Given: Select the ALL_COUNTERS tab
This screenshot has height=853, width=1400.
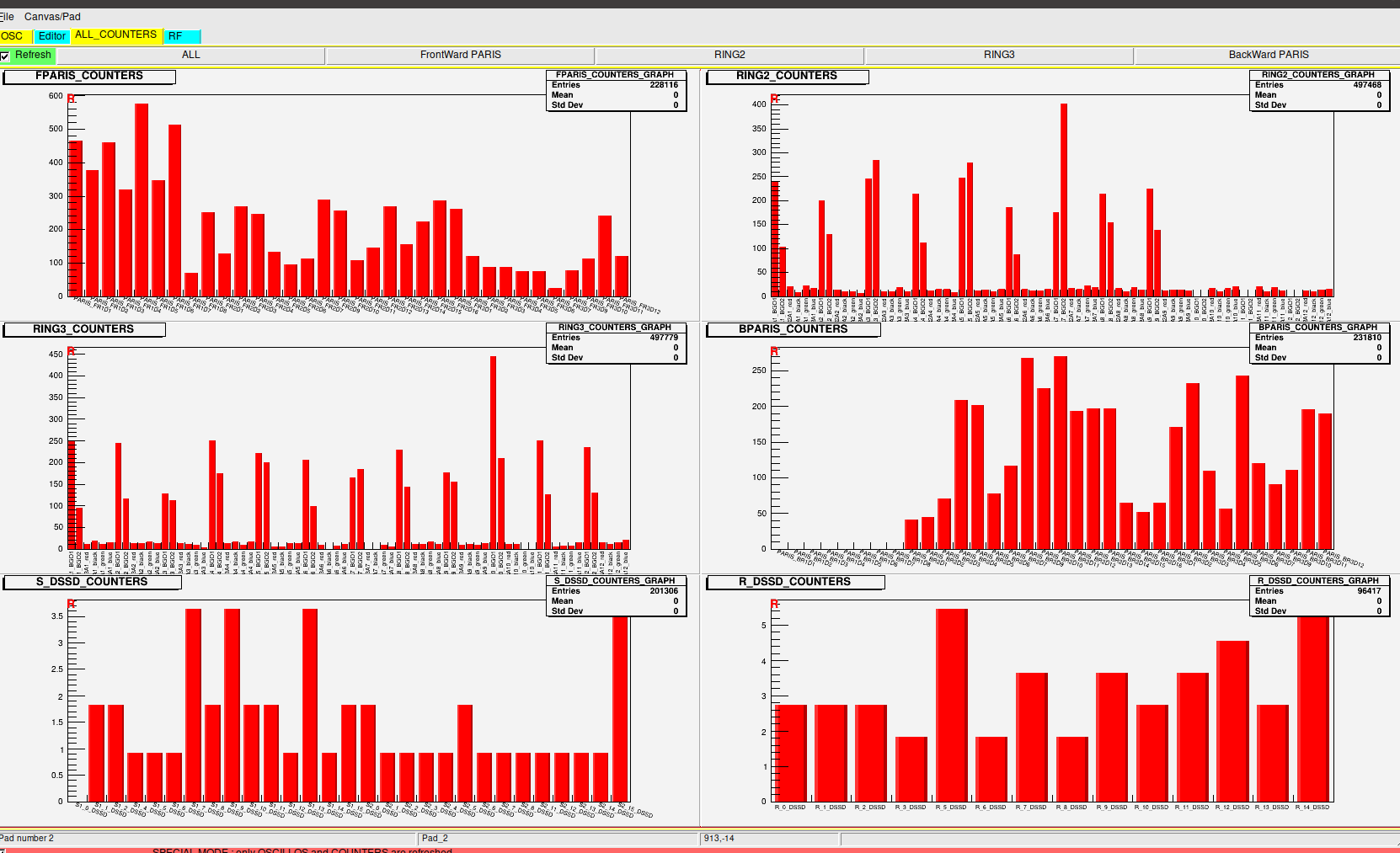Looking at the screenshot, I should coord(115,35).
